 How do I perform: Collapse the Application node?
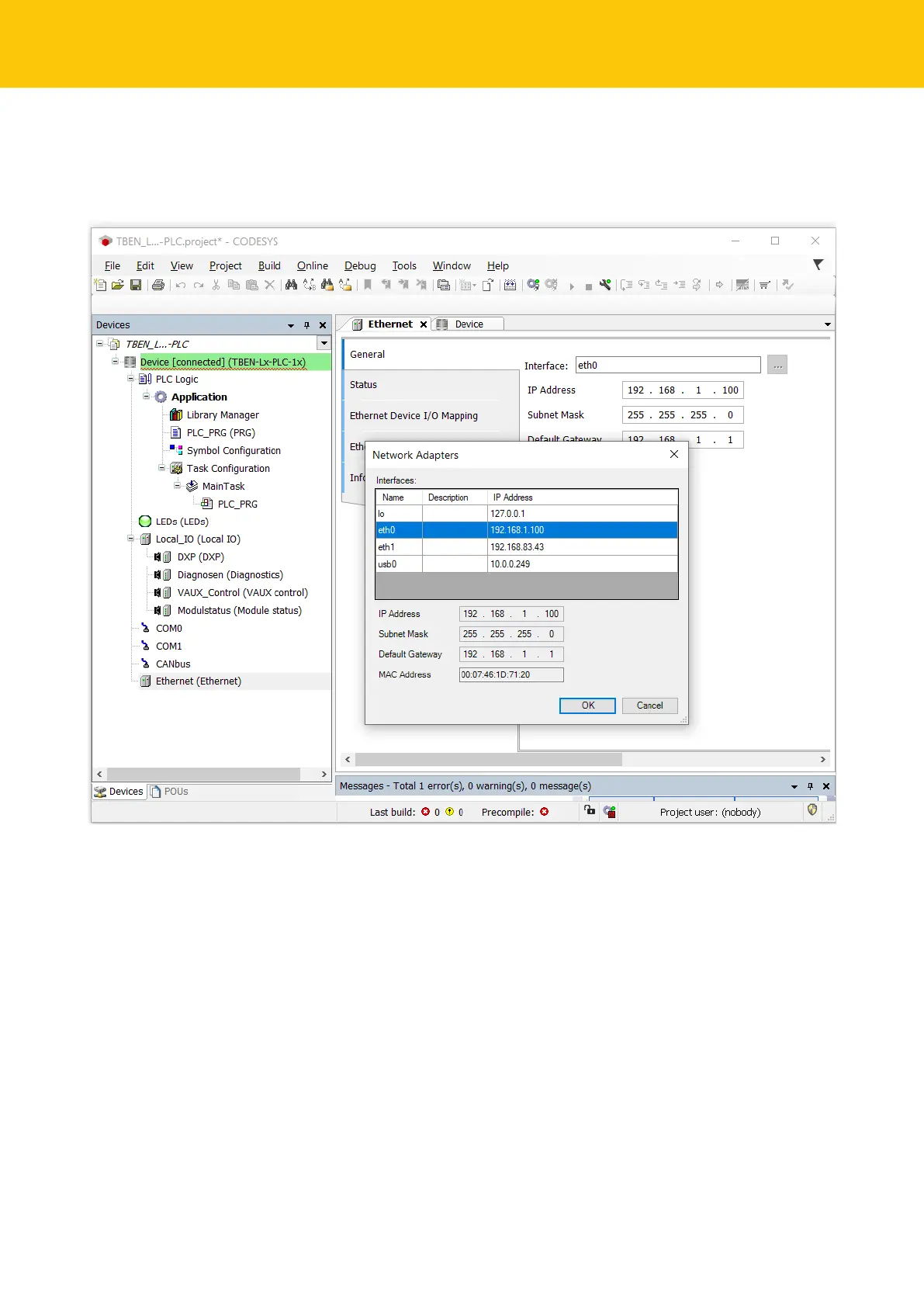(x=146, y=397)
